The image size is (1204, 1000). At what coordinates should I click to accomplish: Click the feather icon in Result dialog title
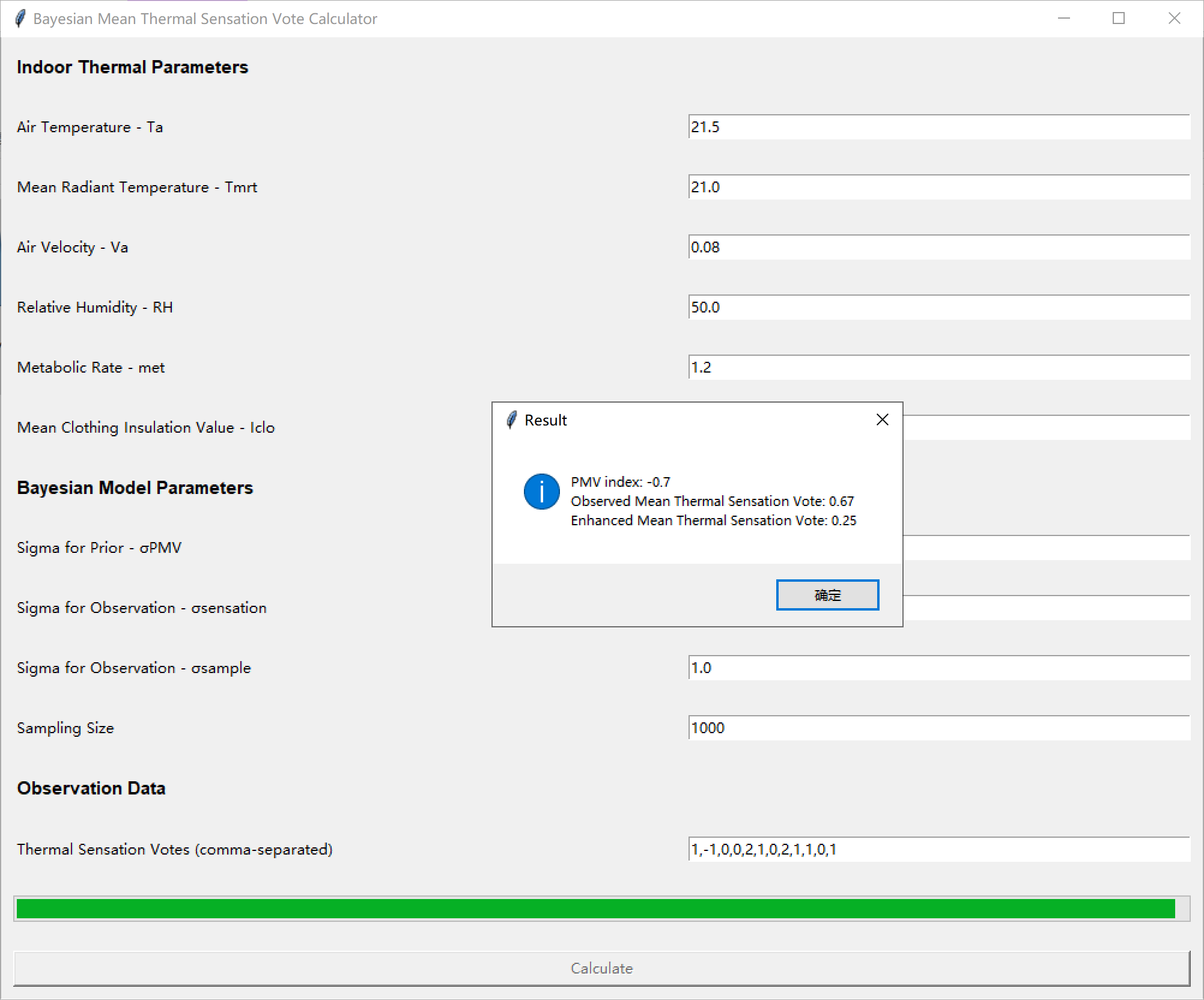[511, 420]
